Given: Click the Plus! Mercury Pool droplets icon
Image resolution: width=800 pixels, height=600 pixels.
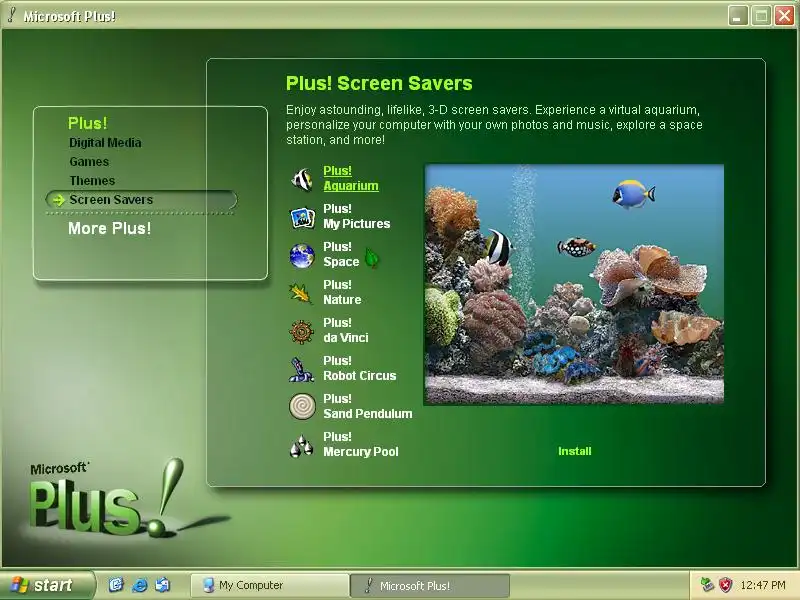Looking at the screenshot, I should (302, 445).
